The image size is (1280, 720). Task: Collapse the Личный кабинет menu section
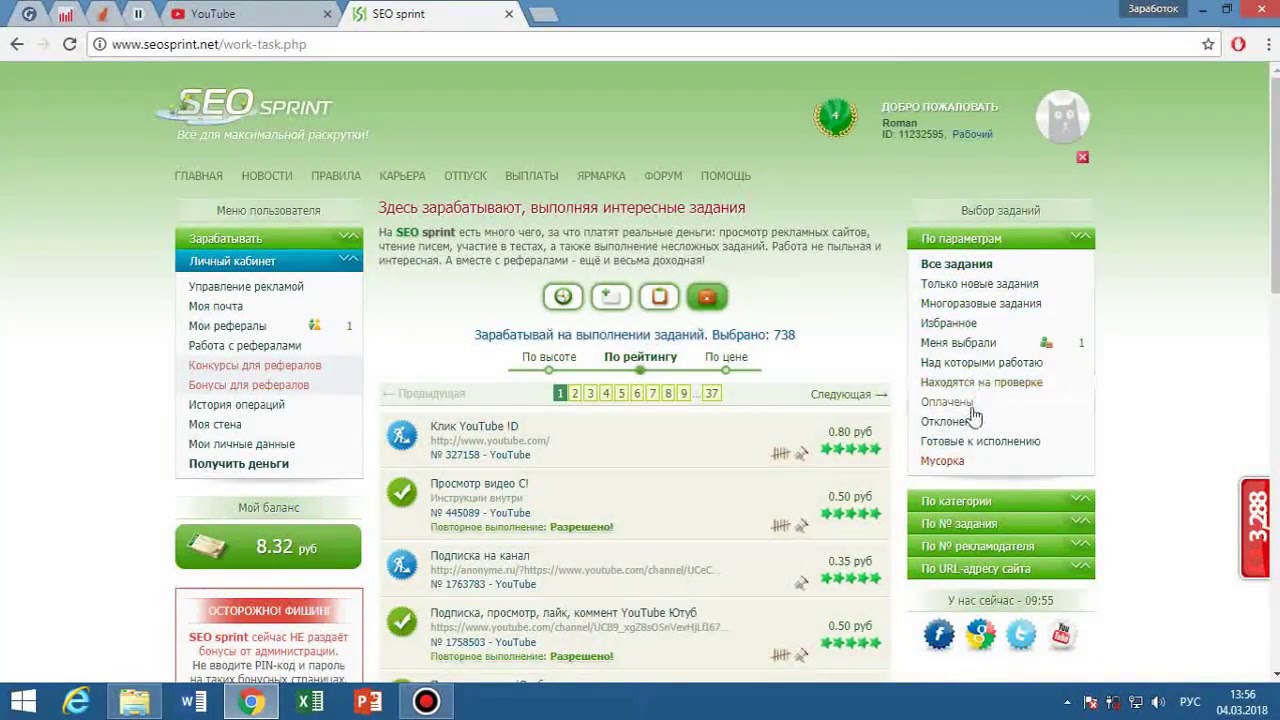click(268, 261)
